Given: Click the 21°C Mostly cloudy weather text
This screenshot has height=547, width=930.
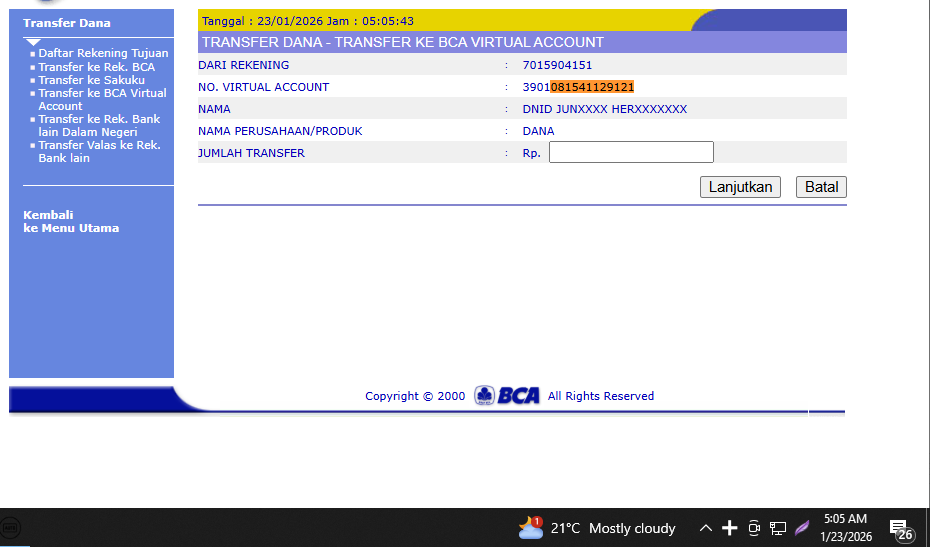Looking at the screenshot, I should [613, 528].
